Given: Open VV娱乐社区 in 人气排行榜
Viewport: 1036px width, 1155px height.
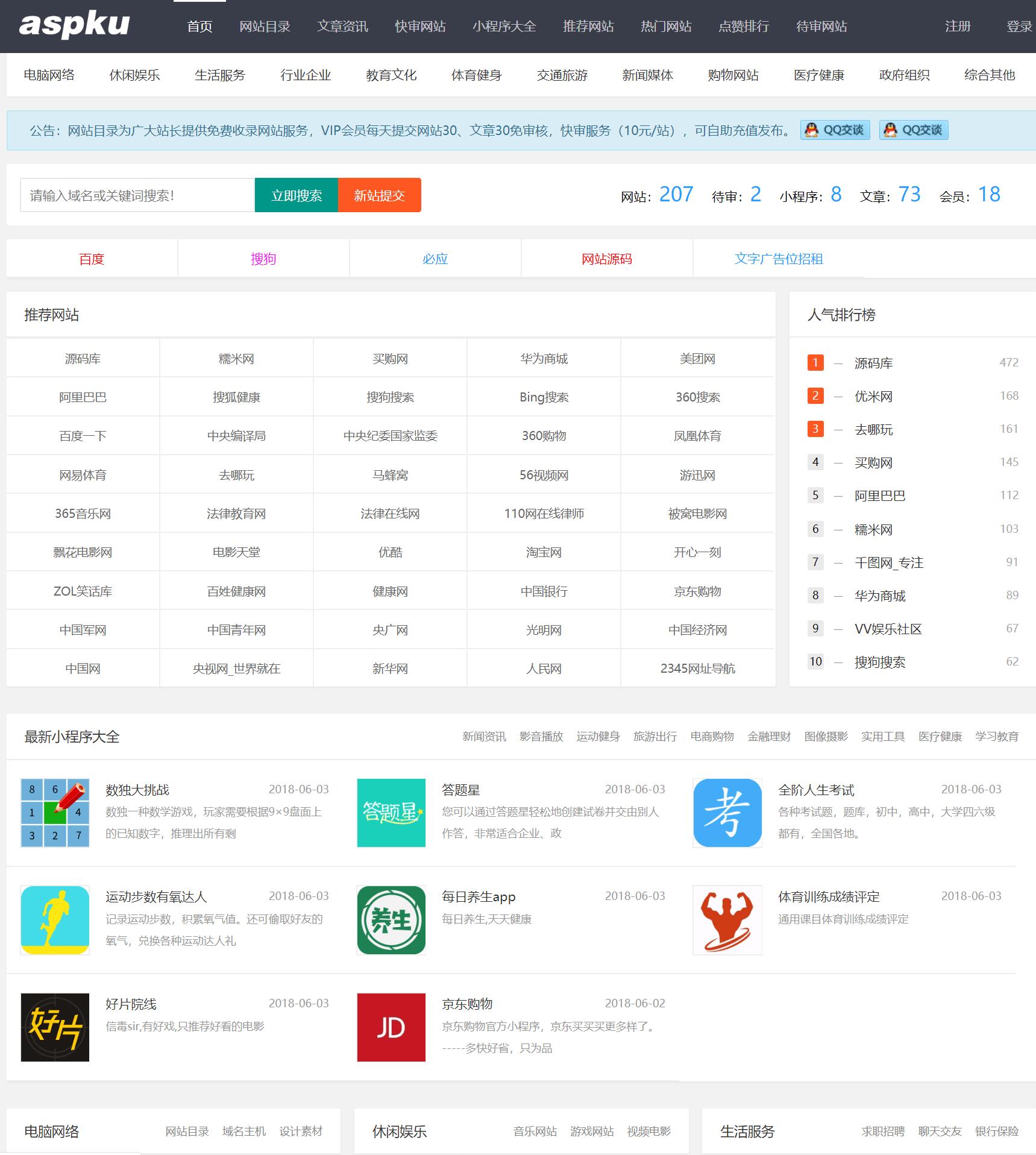Looking at the screenshot, I should pyautogui.click(x=888, y=629).
